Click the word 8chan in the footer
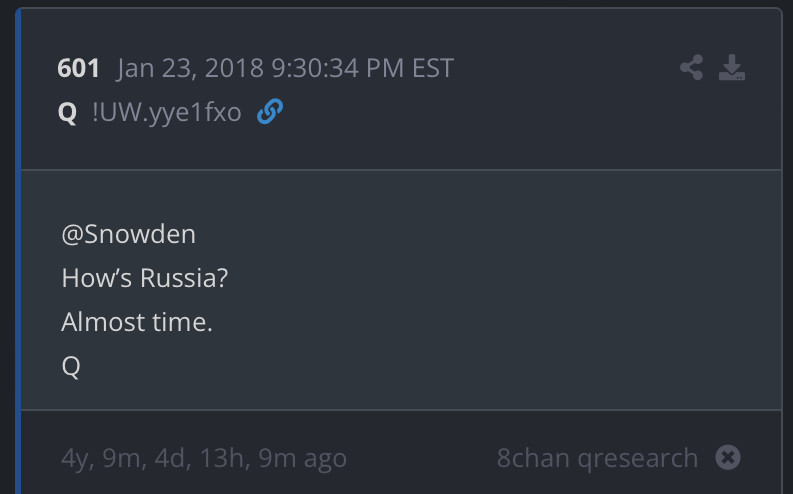This screenshot has width=793, height=494. tap(534, 458)
